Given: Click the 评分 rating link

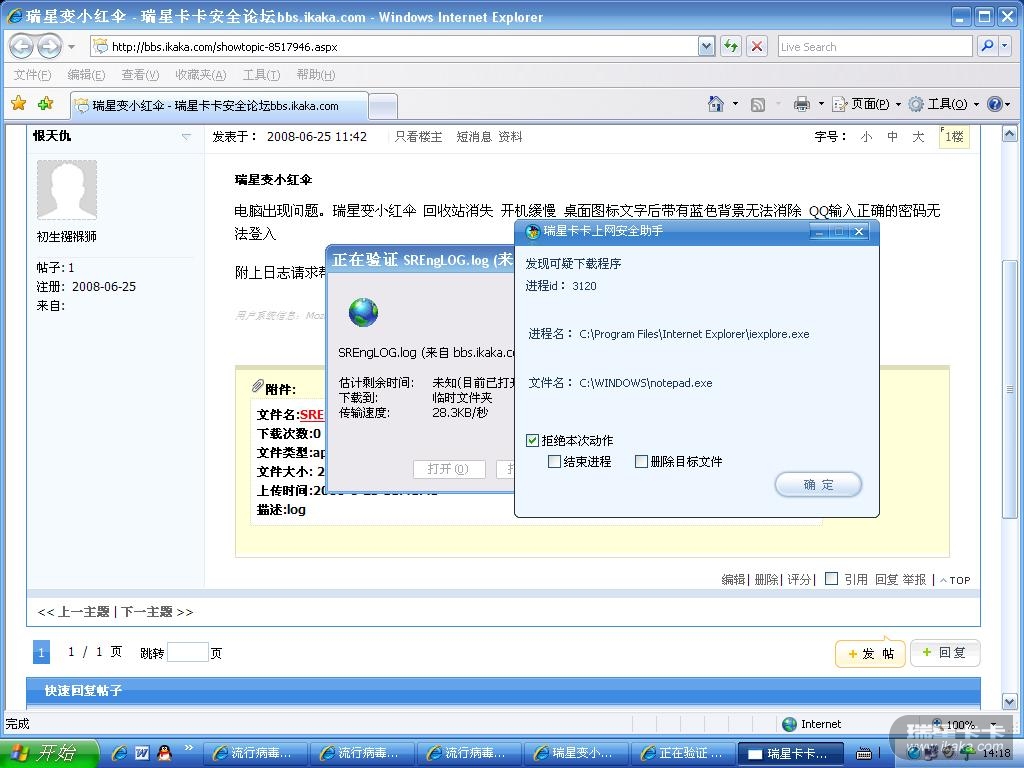Looking at the screenshot, I should (x=799, y=579).
